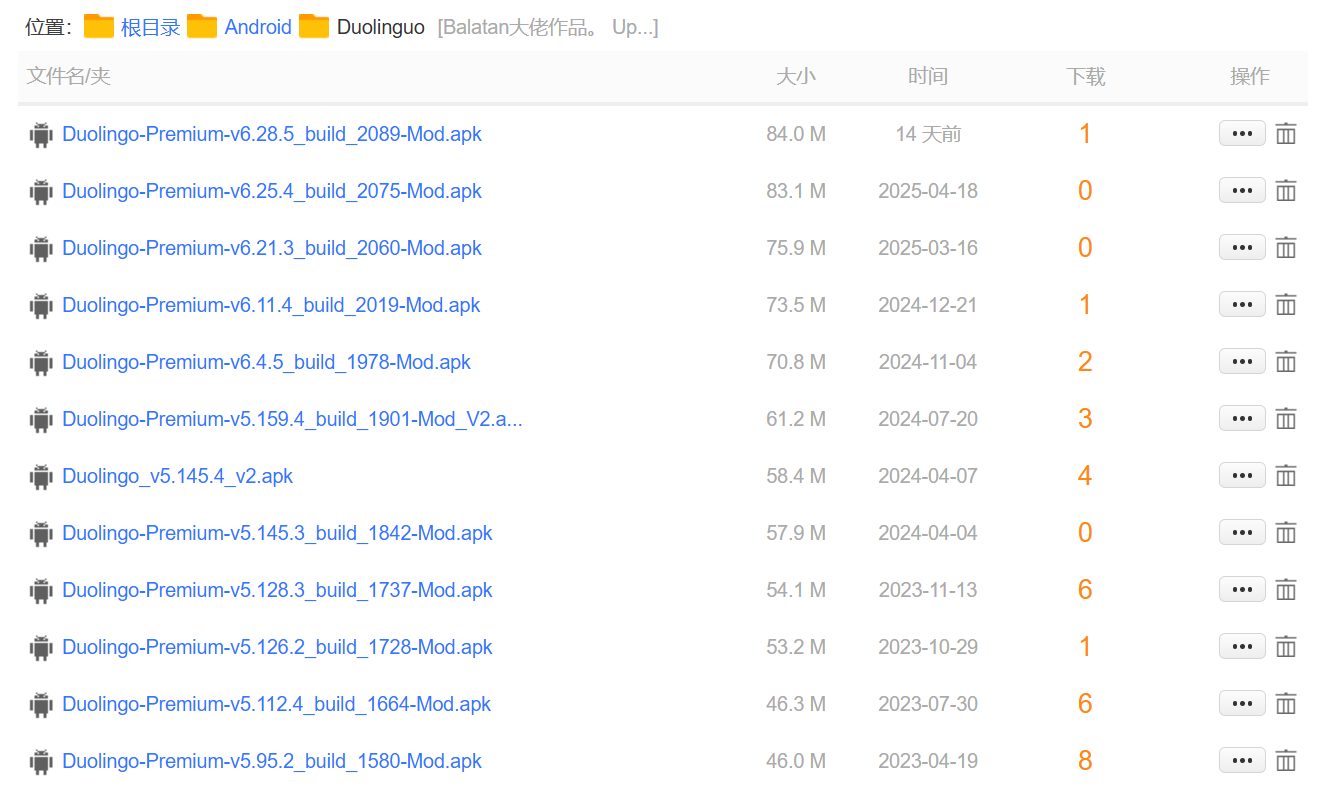Image resolution: width=1344 pixels, height=786 pixels.
Task: Click Android icon beside v5.95.2 apk
Action: (x=41, y=761)
